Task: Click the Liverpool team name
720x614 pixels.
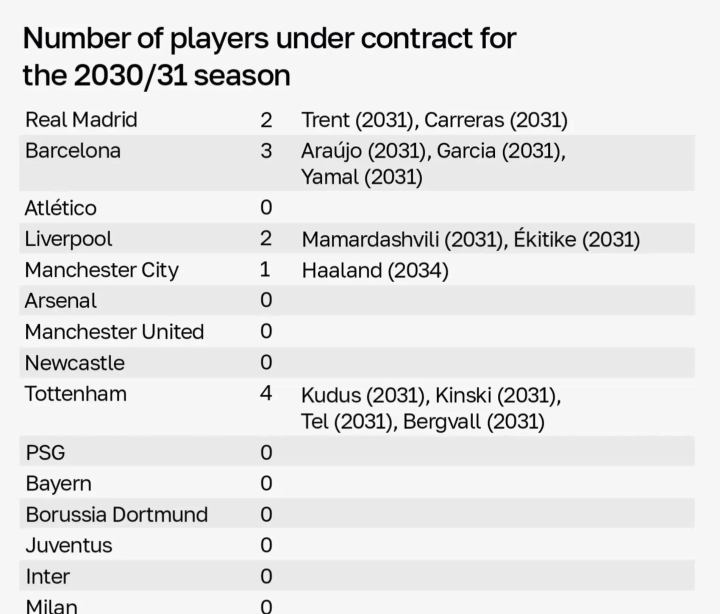Action: 68,239
